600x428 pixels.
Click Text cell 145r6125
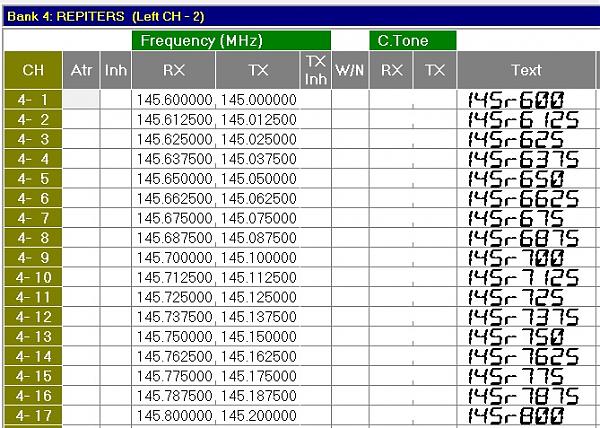tap(526, 120)
